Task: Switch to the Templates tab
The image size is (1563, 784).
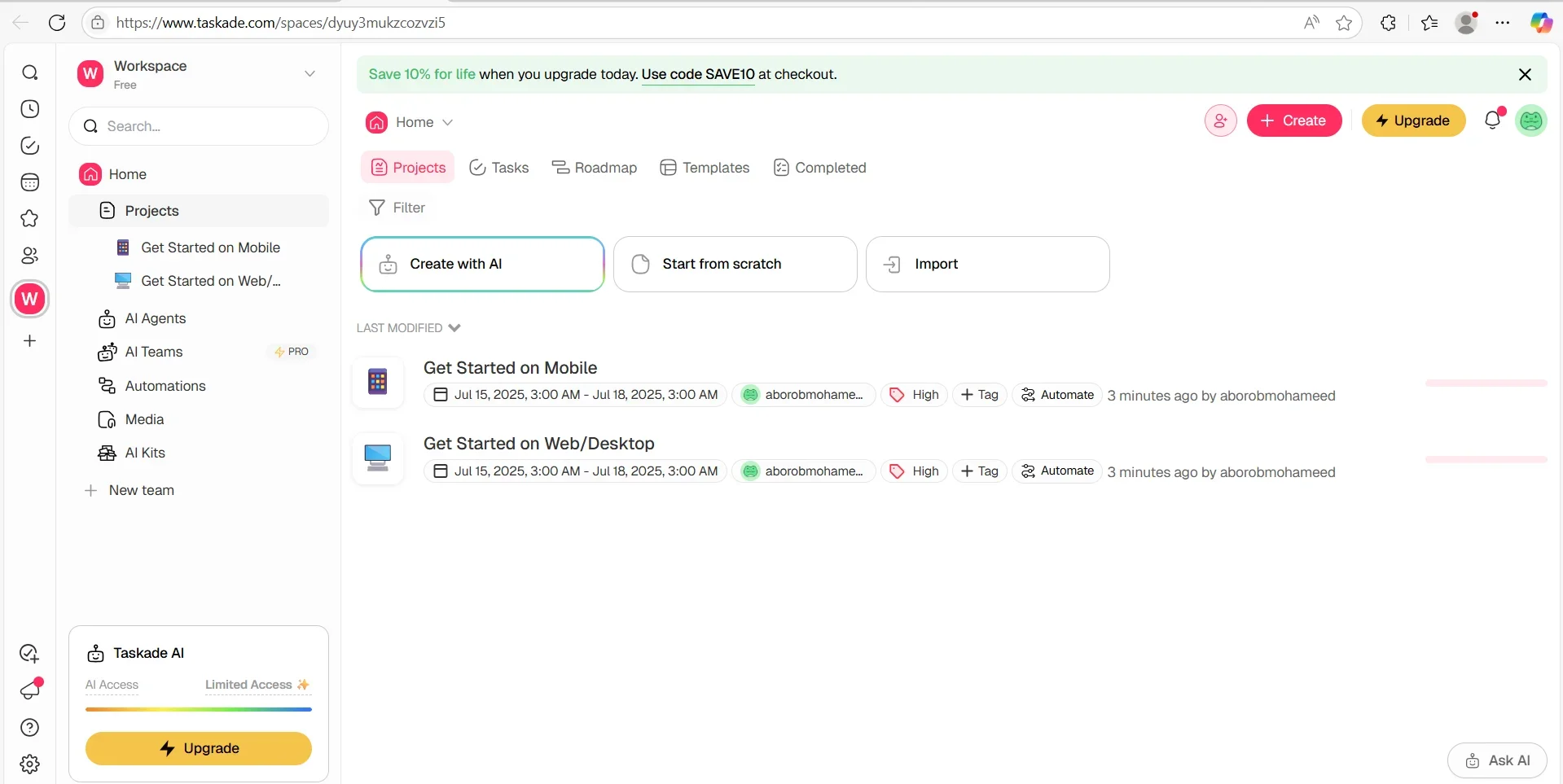Action: tap(705, 168)
